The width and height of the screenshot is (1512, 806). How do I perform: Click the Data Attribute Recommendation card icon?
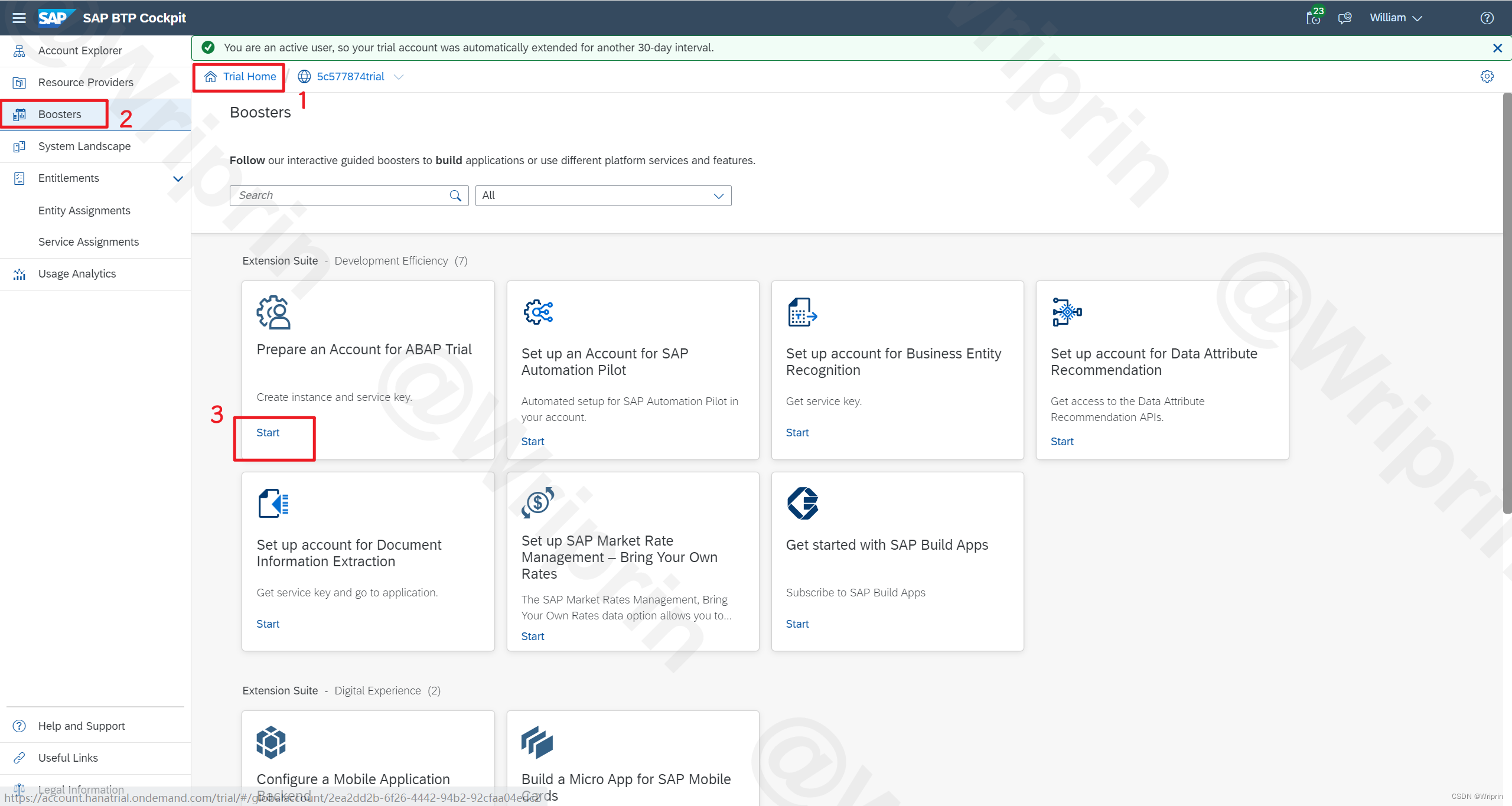tap(1067, 312)
